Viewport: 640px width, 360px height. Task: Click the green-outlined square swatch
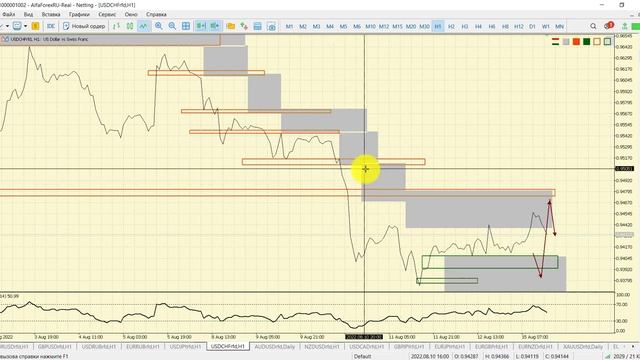click(607, 42)
